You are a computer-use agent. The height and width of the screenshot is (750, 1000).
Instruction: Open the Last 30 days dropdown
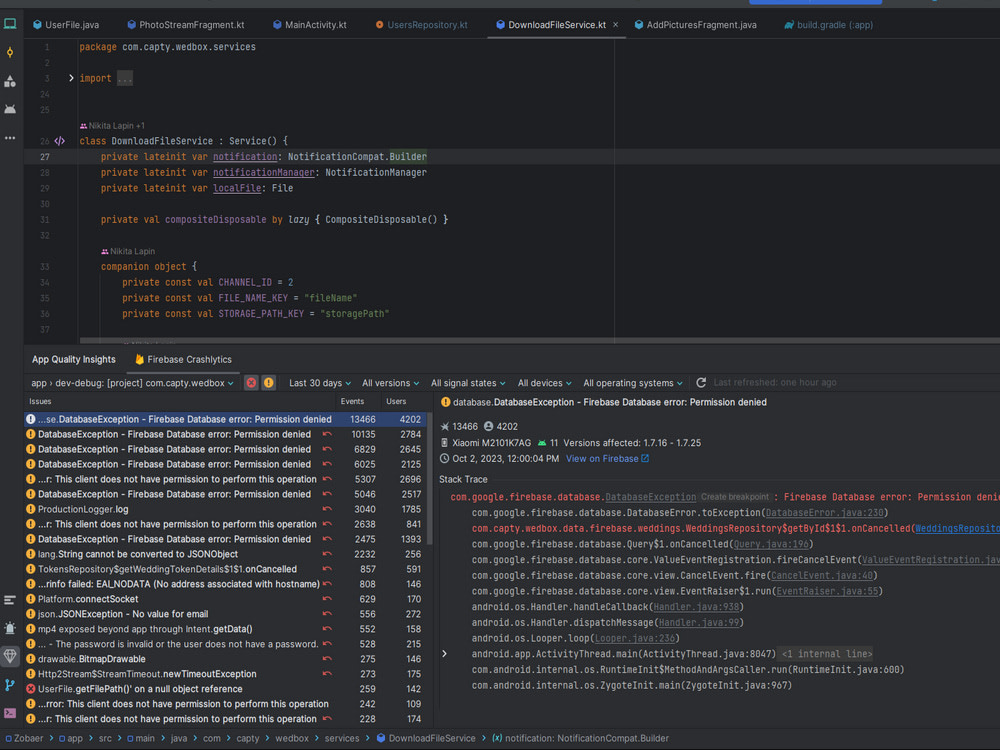[x=320, y=383]
